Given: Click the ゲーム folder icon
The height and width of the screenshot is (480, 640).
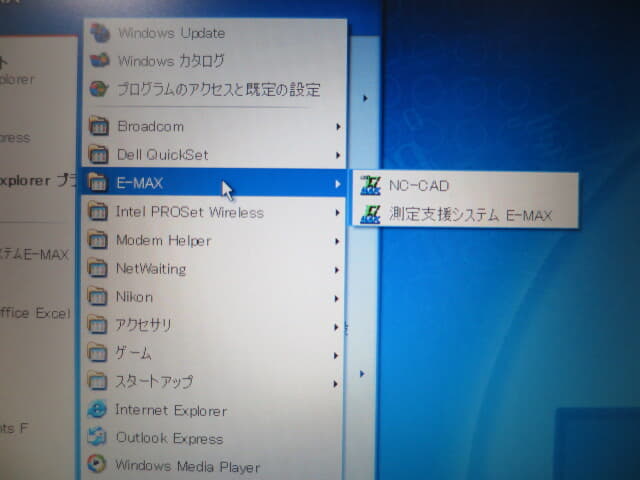Looking at the screenshot, I should pyautogui.click(x=97, y=353).
